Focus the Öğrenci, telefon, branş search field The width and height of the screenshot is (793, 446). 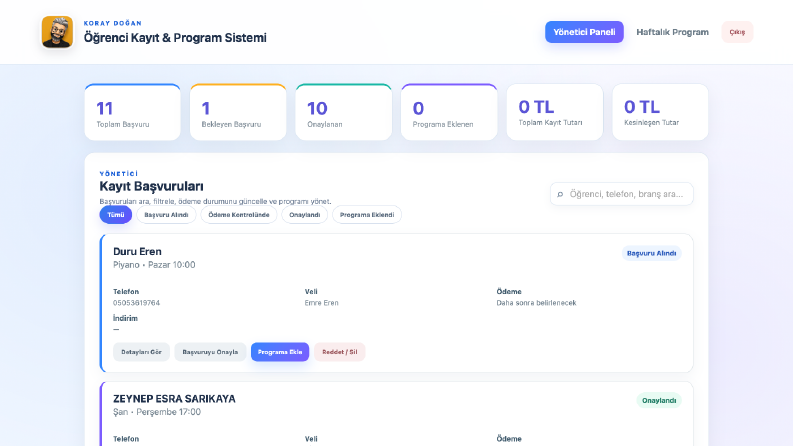(622, 194)
